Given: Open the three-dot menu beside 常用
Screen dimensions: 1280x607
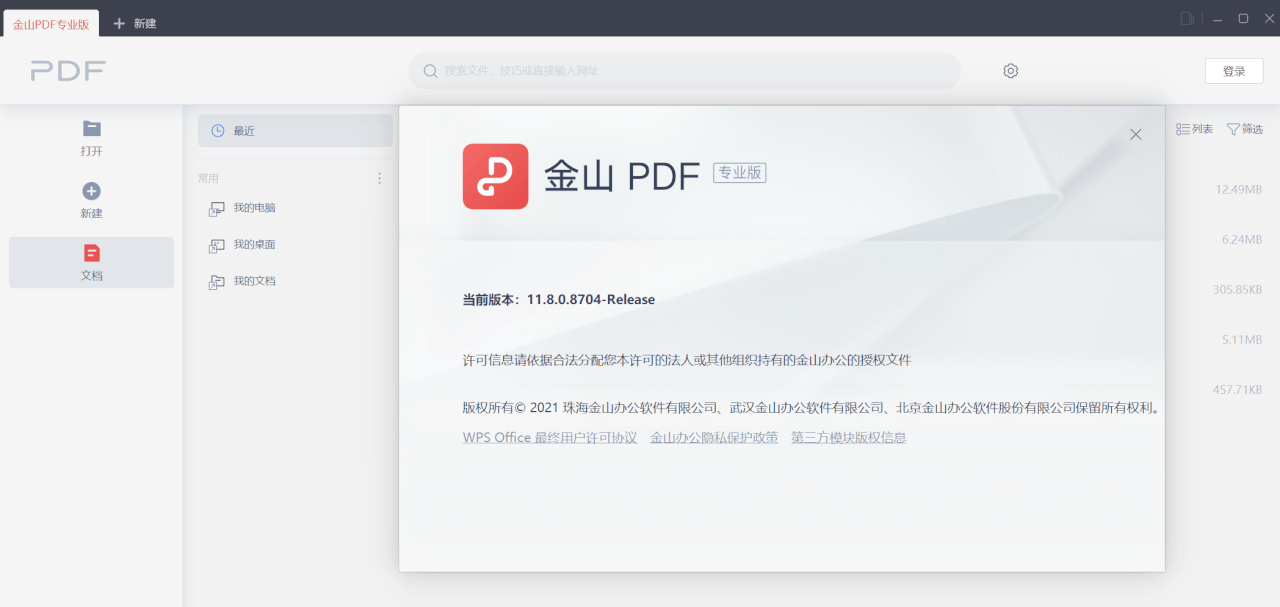Looking at the screenshot, I should 379,177.
